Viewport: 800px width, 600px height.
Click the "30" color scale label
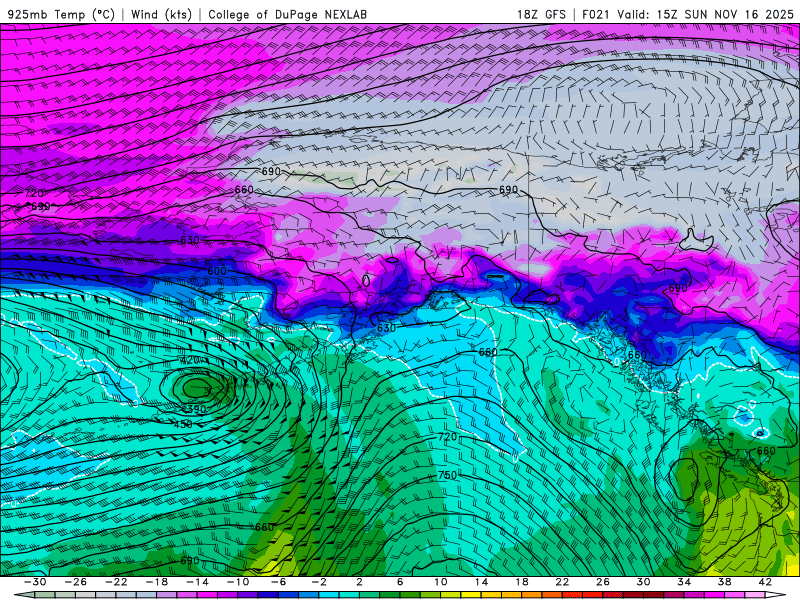[x=643, y=582]
